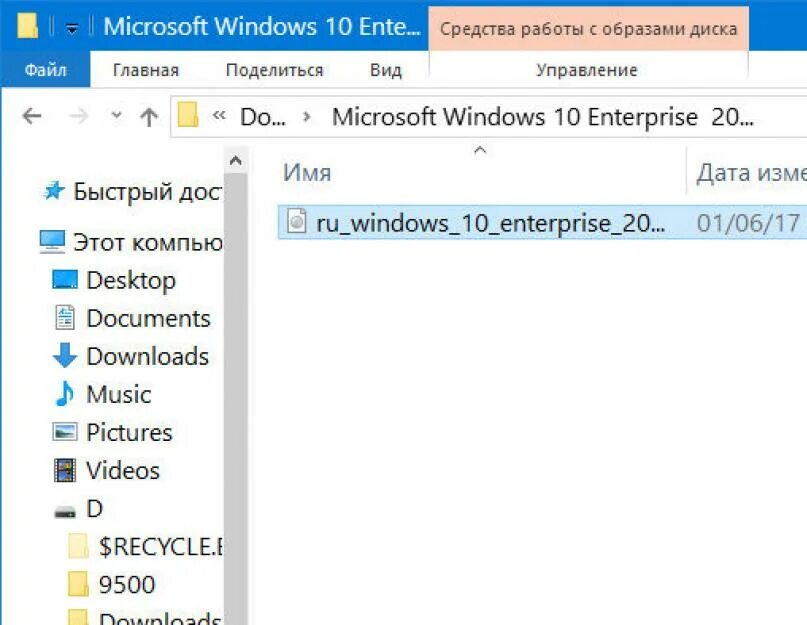807x625 pixels.
Task: Open Pictures in the navigation pane
Action: click(129, 432)
